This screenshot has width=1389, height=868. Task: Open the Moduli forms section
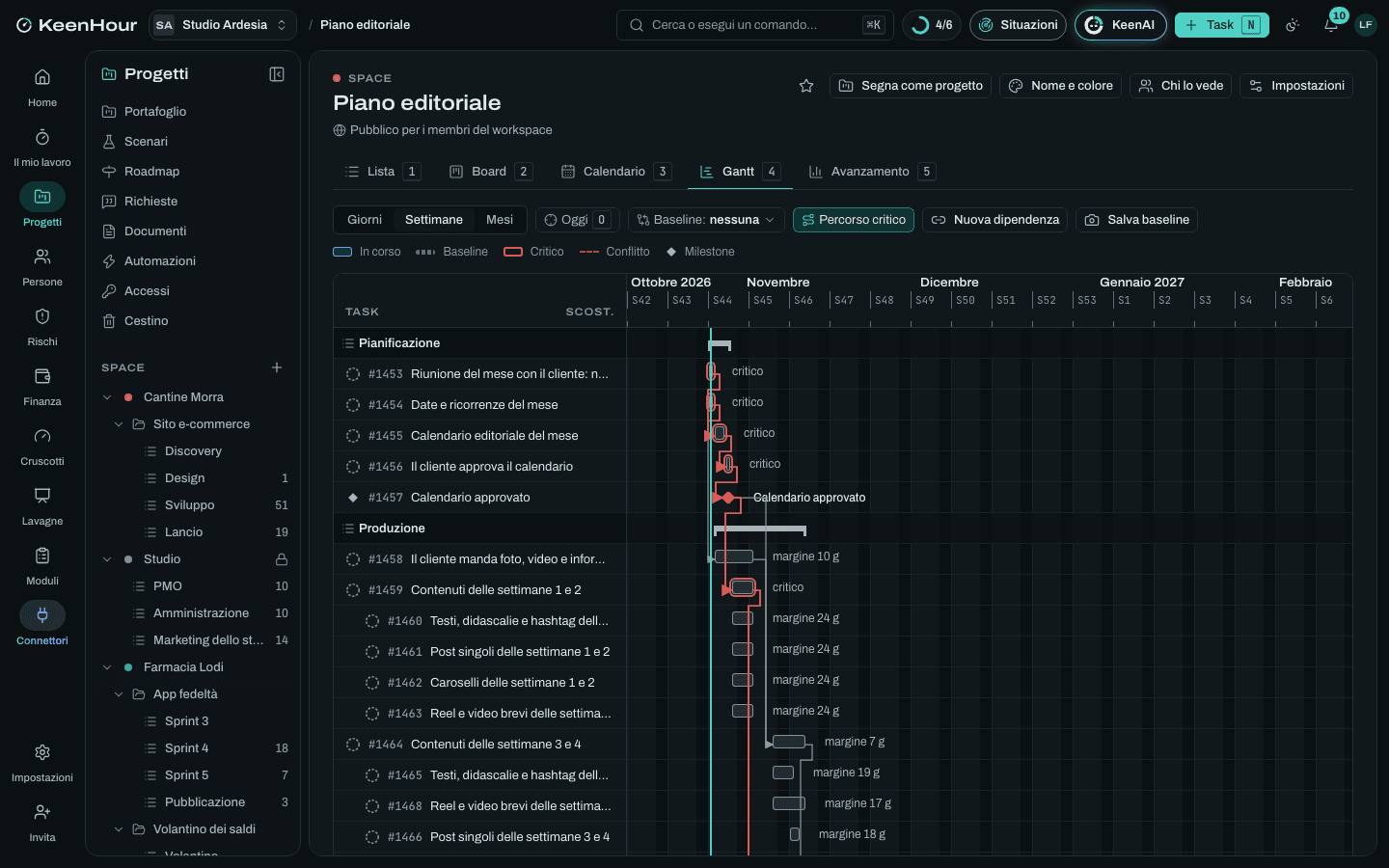[42, 566]
